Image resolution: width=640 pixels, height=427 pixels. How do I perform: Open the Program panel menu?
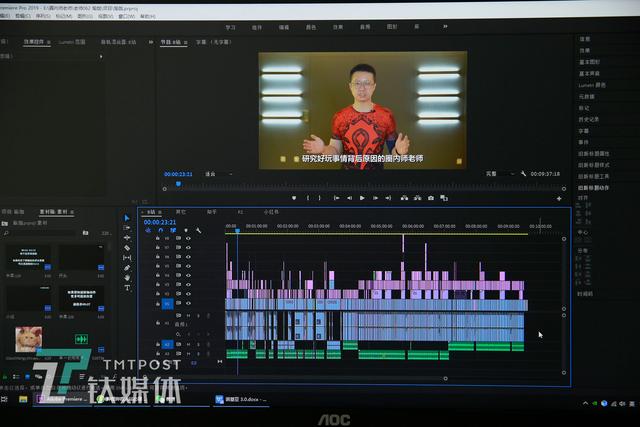click(x=186, y=42)
